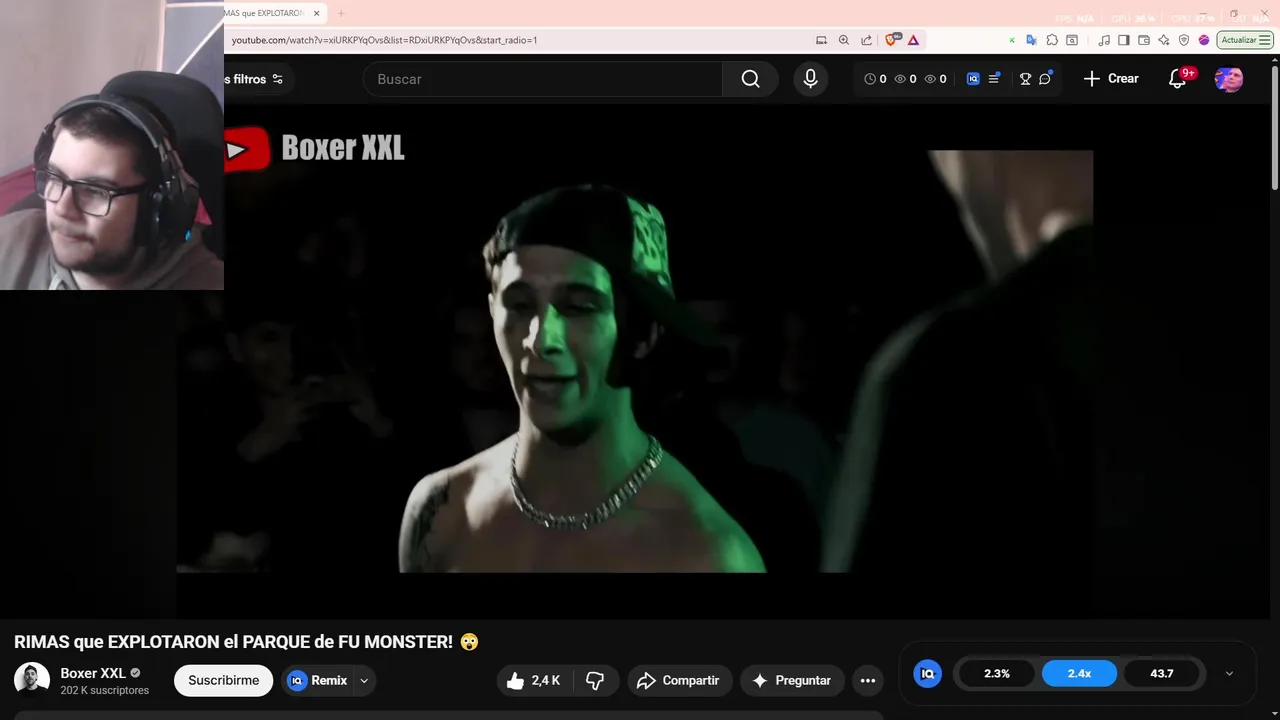Click the browser profile avatar icon
1280x720 pixels.
[1204, 40]
